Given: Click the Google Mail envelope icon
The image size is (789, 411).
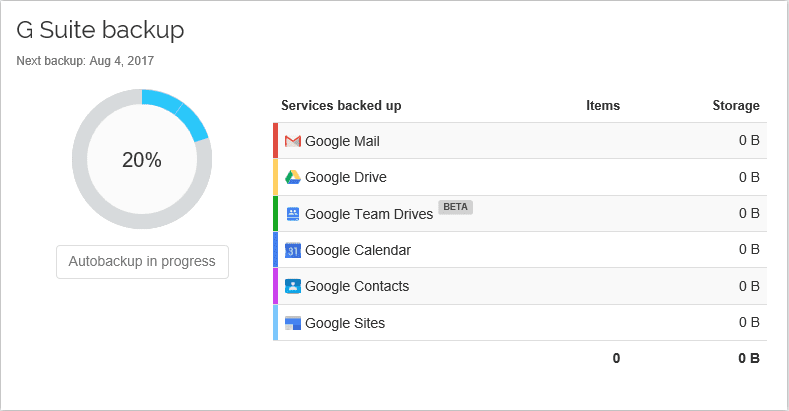Looking at the screenshot, I should pyautogui.click(x=293, y=141).
